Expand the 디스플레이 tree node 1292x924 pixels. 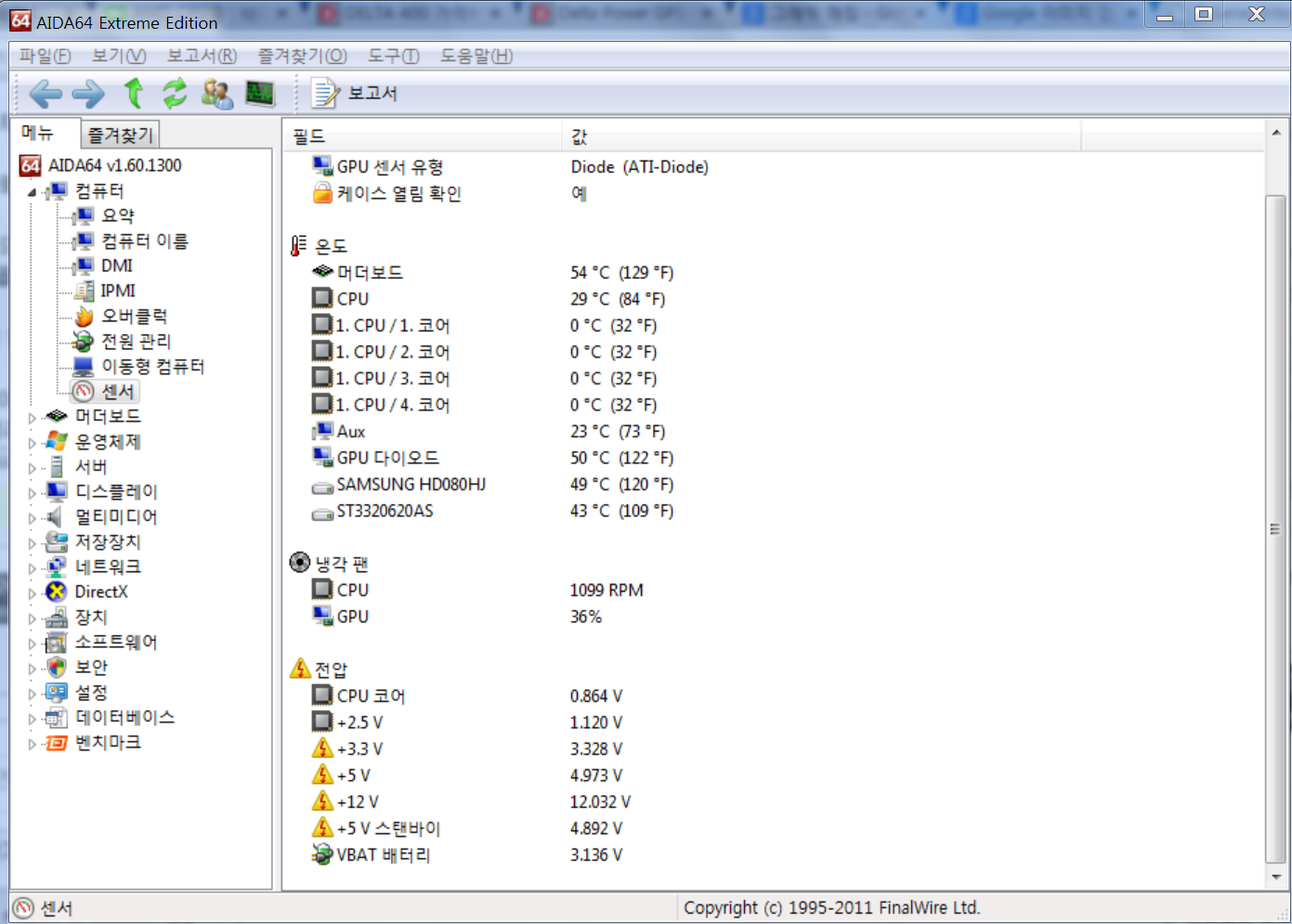point(32,493)
